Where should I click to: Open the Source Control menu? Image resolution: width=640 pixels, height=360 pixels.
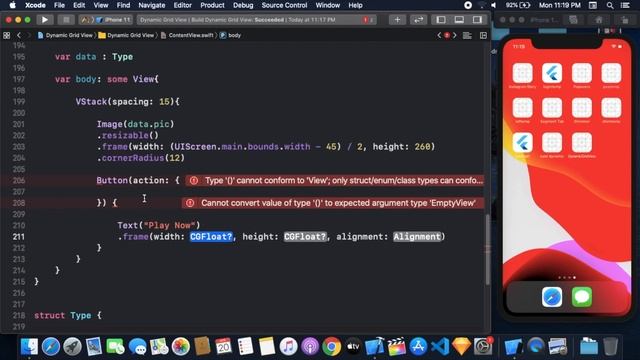point(284,5)
